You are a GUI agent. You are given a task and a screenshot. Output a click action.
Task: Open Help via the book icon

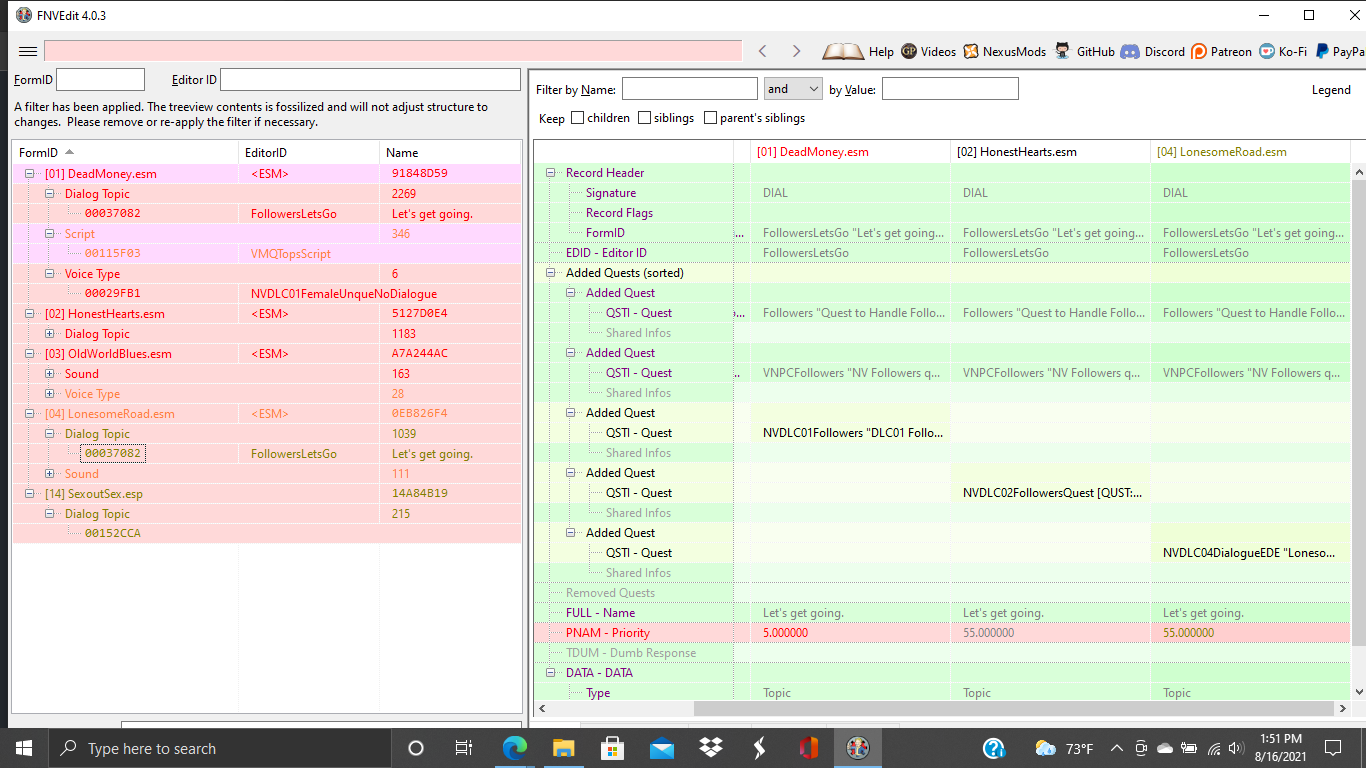pos(843,51)
